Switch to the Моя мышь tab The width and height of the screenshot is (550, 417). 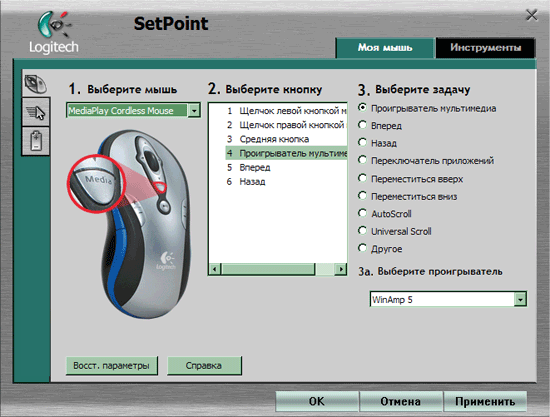pyautogui.click(x=385, y=48)
